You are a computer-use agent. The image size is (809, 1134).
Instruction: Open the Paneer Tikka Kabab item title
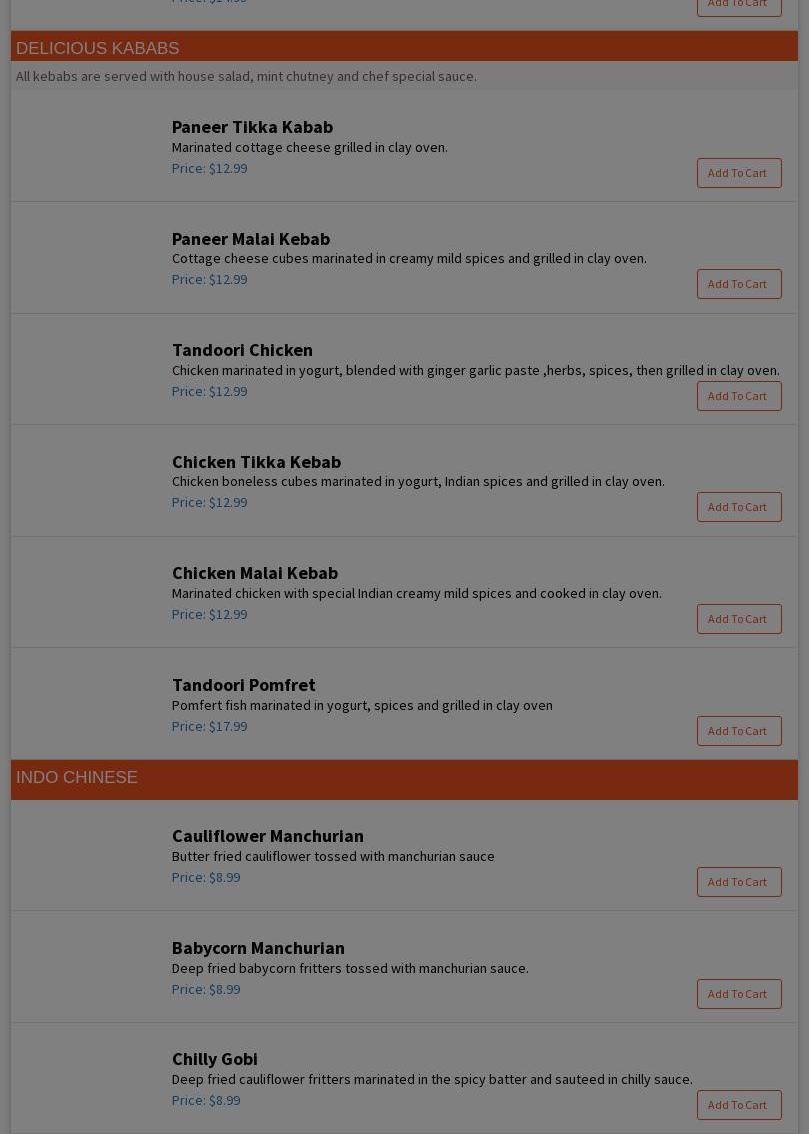tap(252, 126)
